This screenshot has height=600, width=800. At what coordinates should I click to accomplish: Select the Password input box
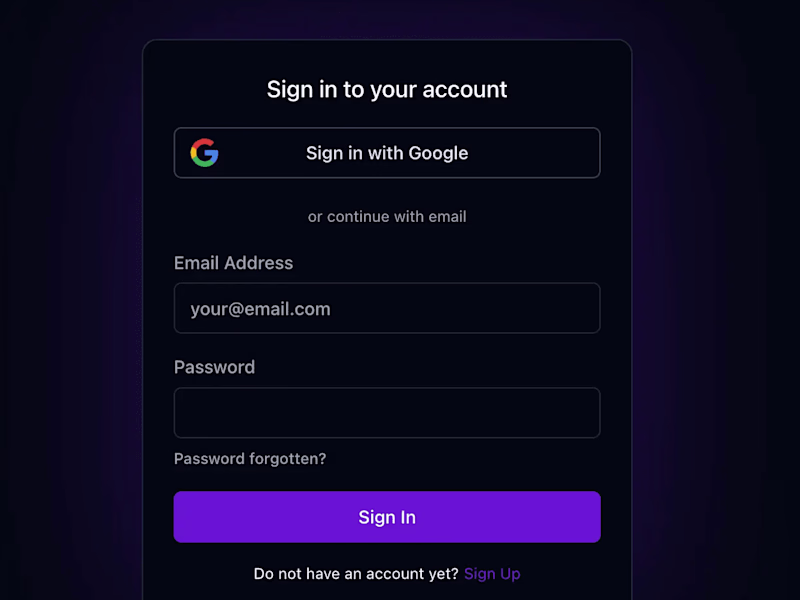[x=387, y=413]
